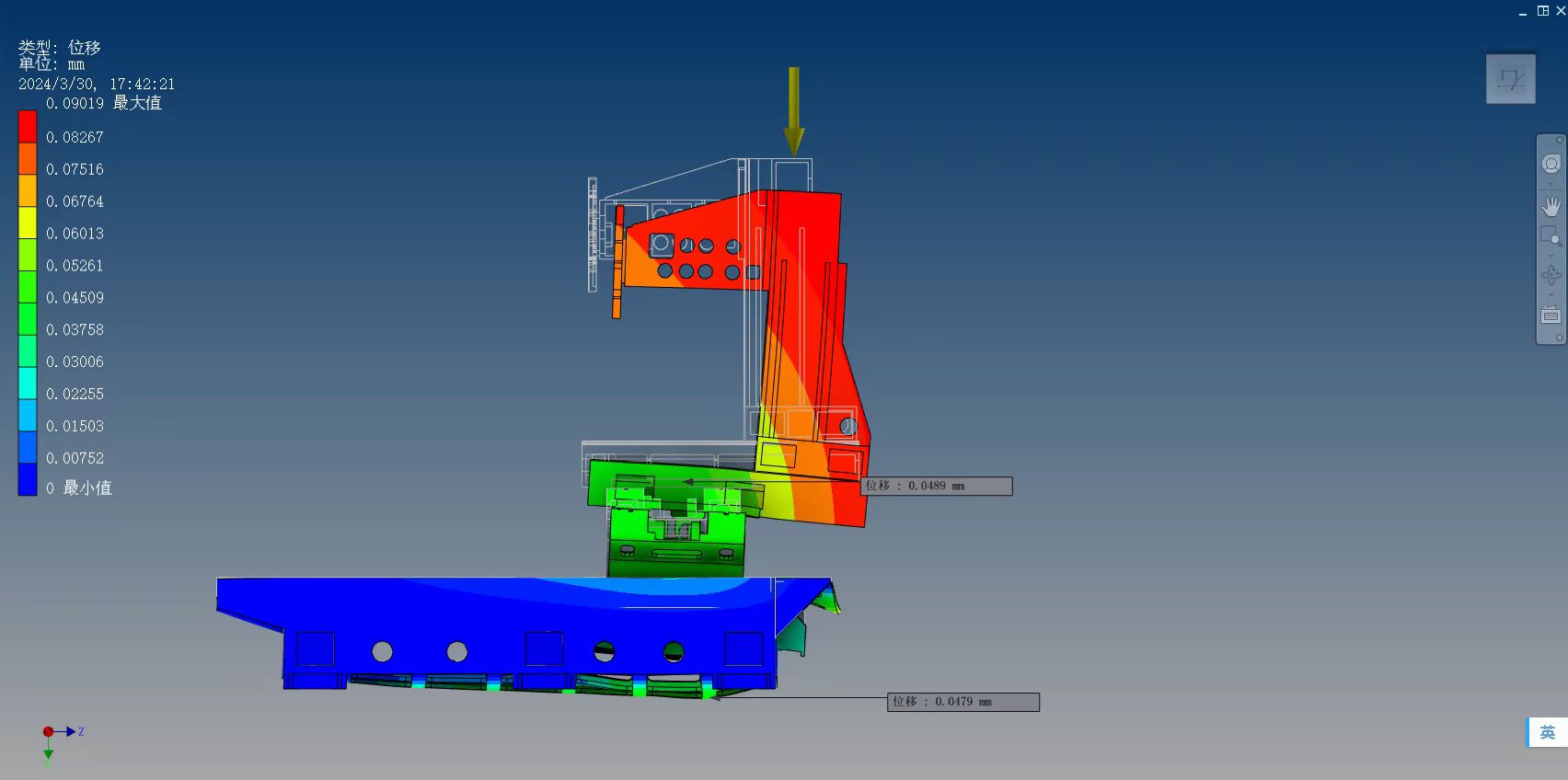Open the full navigation wheel

1551,164
